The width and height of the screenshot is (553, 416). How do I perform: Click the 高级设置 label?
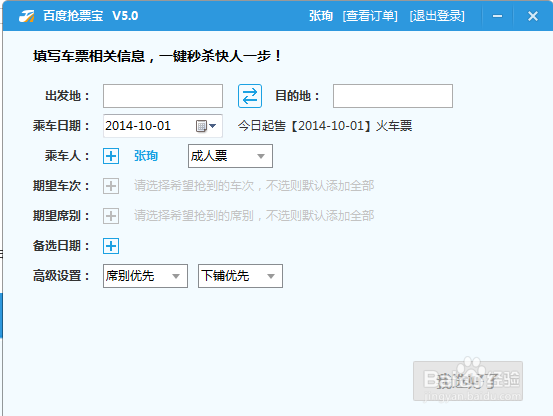[61, 276]
